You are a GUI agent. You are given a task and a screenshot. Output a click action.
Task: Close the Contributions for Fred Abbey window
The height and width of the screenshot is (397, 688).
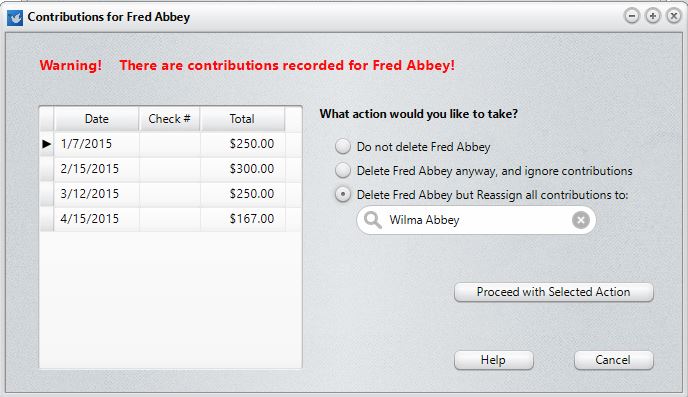[x=674, y=16]
